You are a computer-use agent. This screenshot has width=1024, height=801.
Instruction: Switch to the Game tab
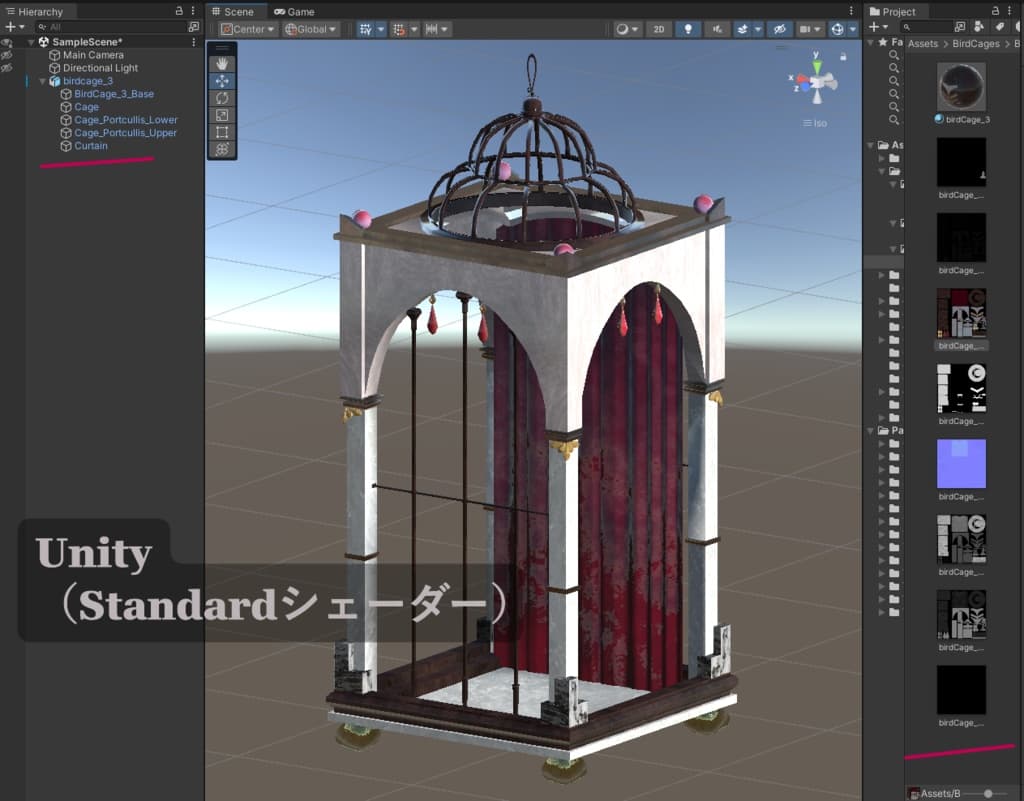point(295,12)
